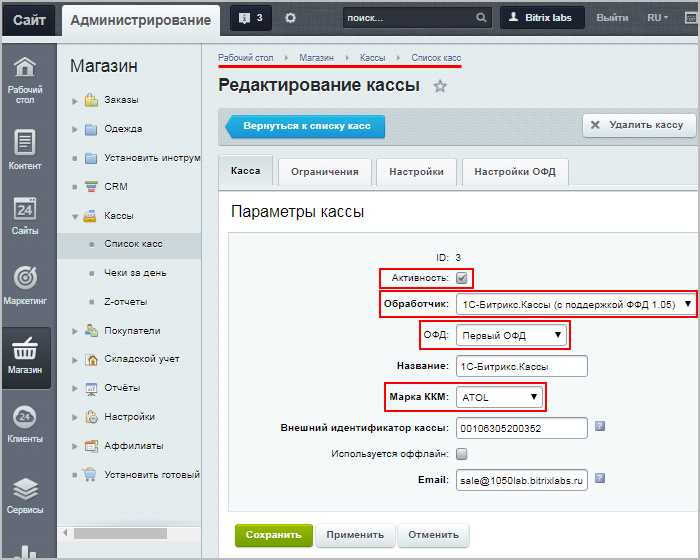Toggle the Активность checkbox
The image size is (700, 560).
click(x=462, y=278)
